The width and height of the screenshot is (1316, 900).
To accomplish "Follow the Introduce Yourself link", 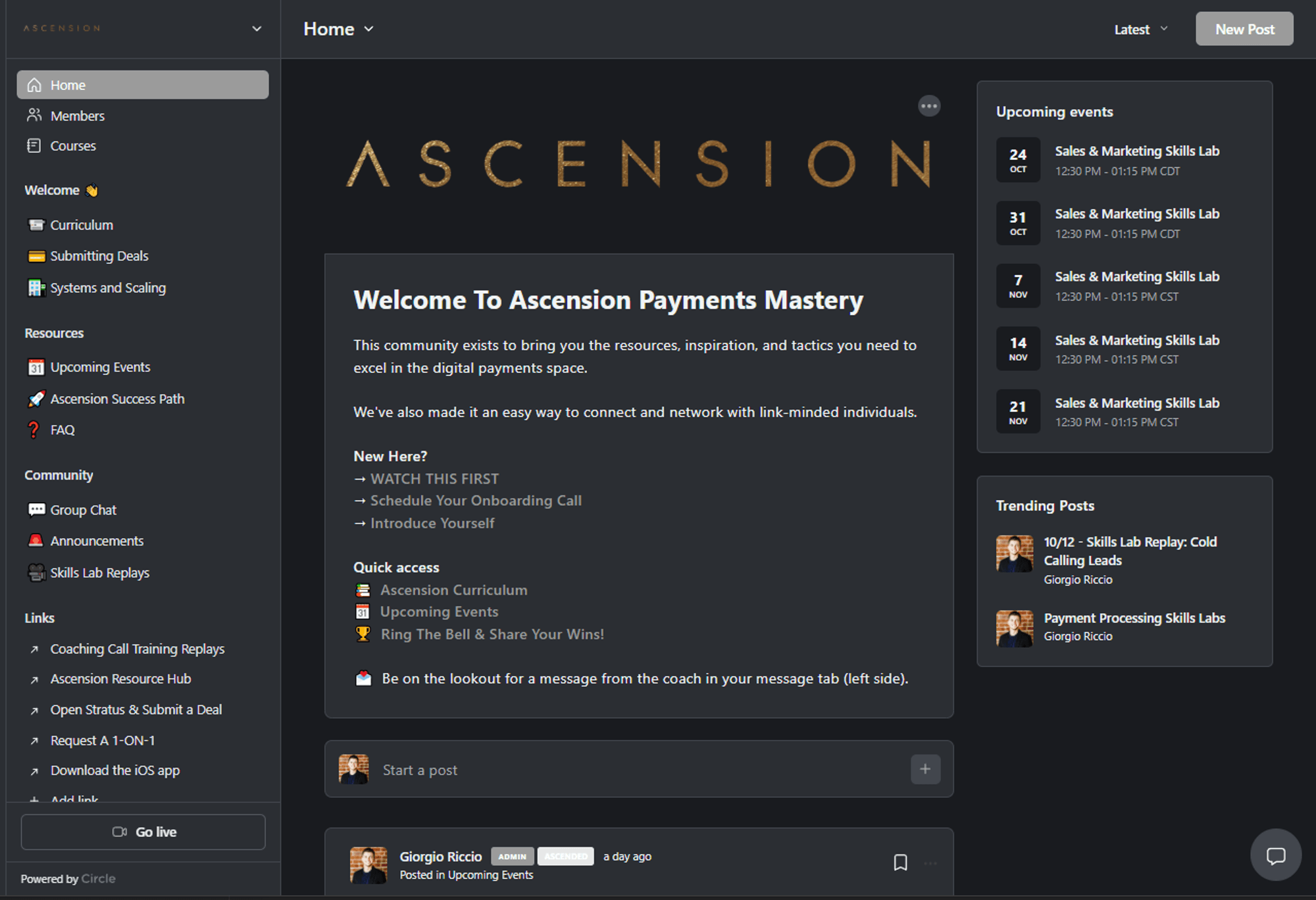I will tap(432, 523).
